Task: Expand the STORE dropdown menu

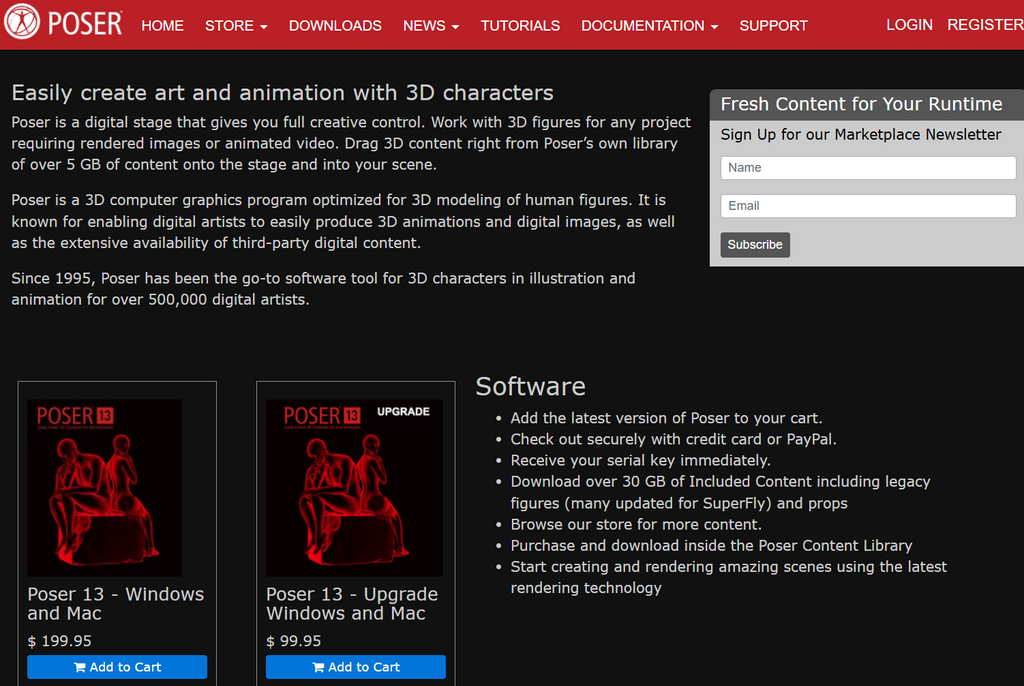Action: click(x=236, y=26)
